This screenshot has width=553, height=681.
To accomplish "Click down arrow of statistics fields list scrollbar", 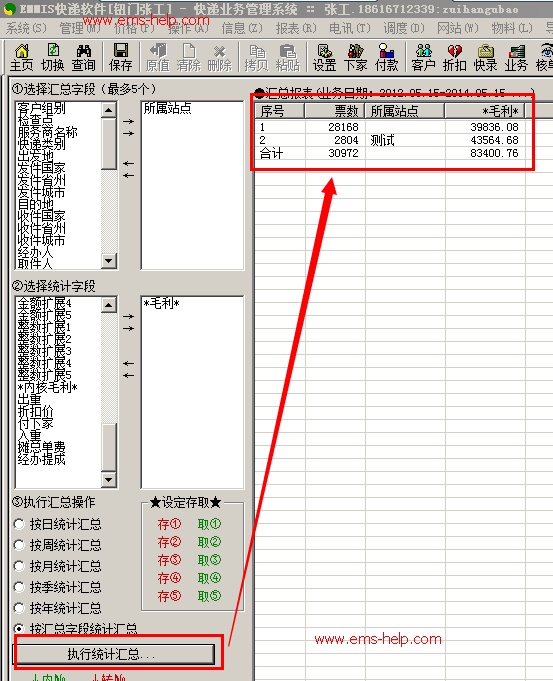I will tap(109, 479).
